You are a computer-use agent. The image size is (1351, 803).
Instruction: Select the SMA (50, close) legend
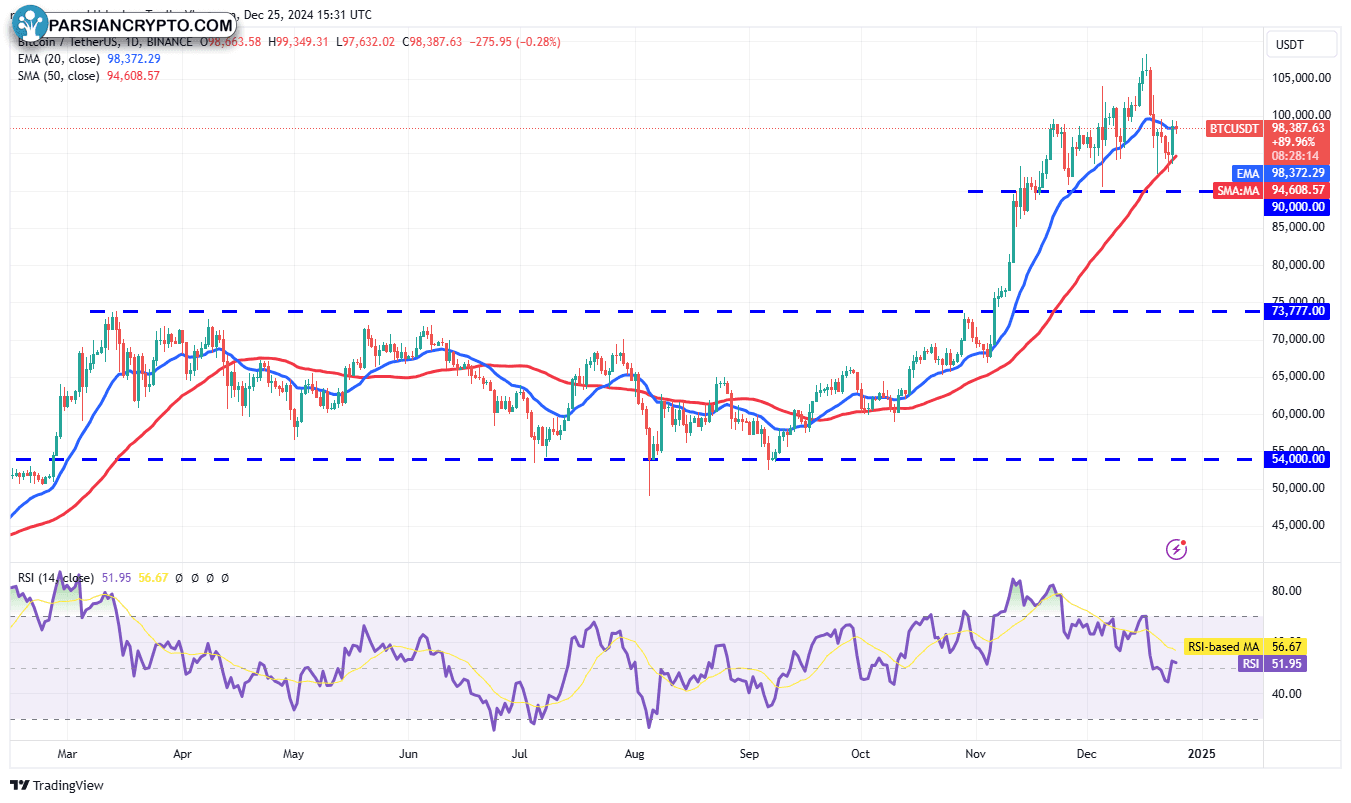point(58,76)
